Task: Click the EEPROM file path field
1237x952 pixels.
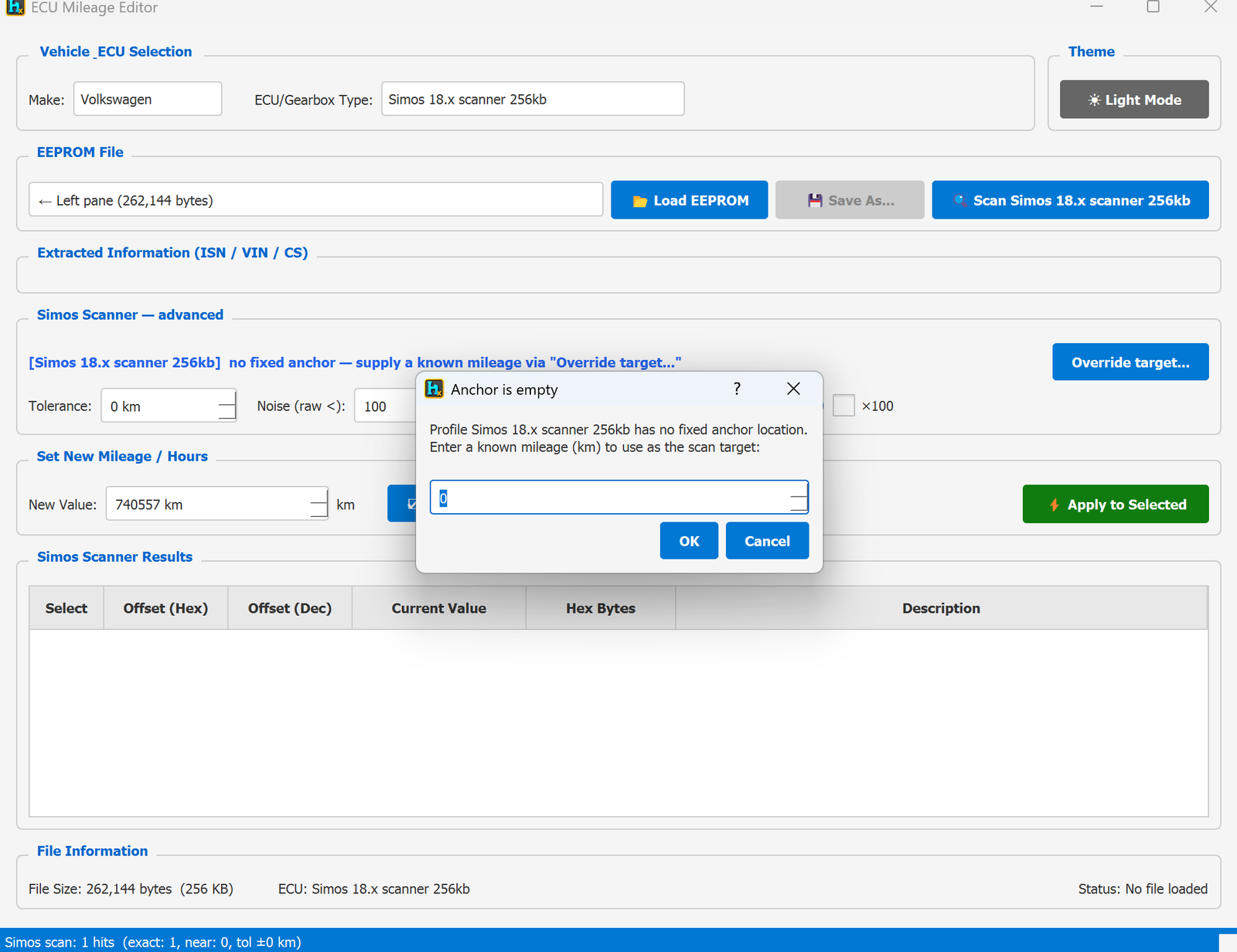Action: pyautogui.click(x=315, y=200)
